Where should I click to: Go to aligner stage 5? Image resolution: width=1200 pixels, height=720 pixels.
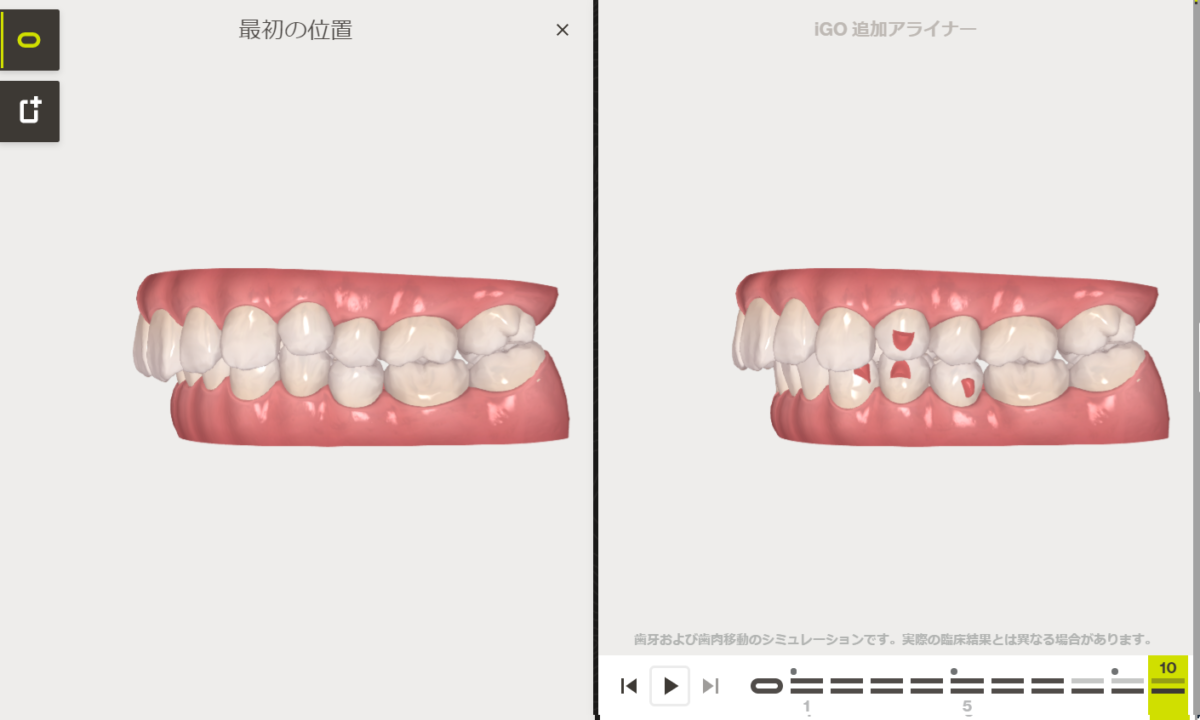[967, 686]
